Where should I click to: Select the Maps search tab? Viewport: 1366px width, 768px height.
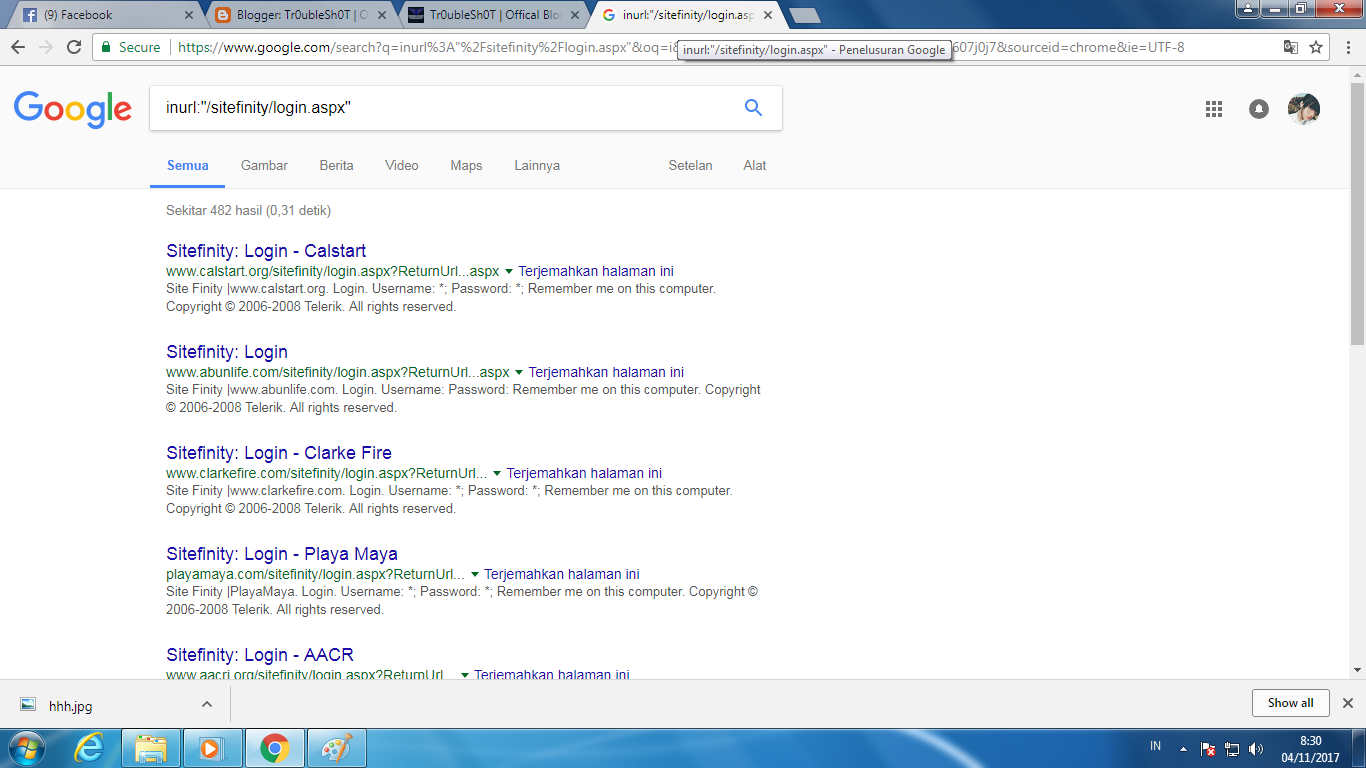click(466, 166)
